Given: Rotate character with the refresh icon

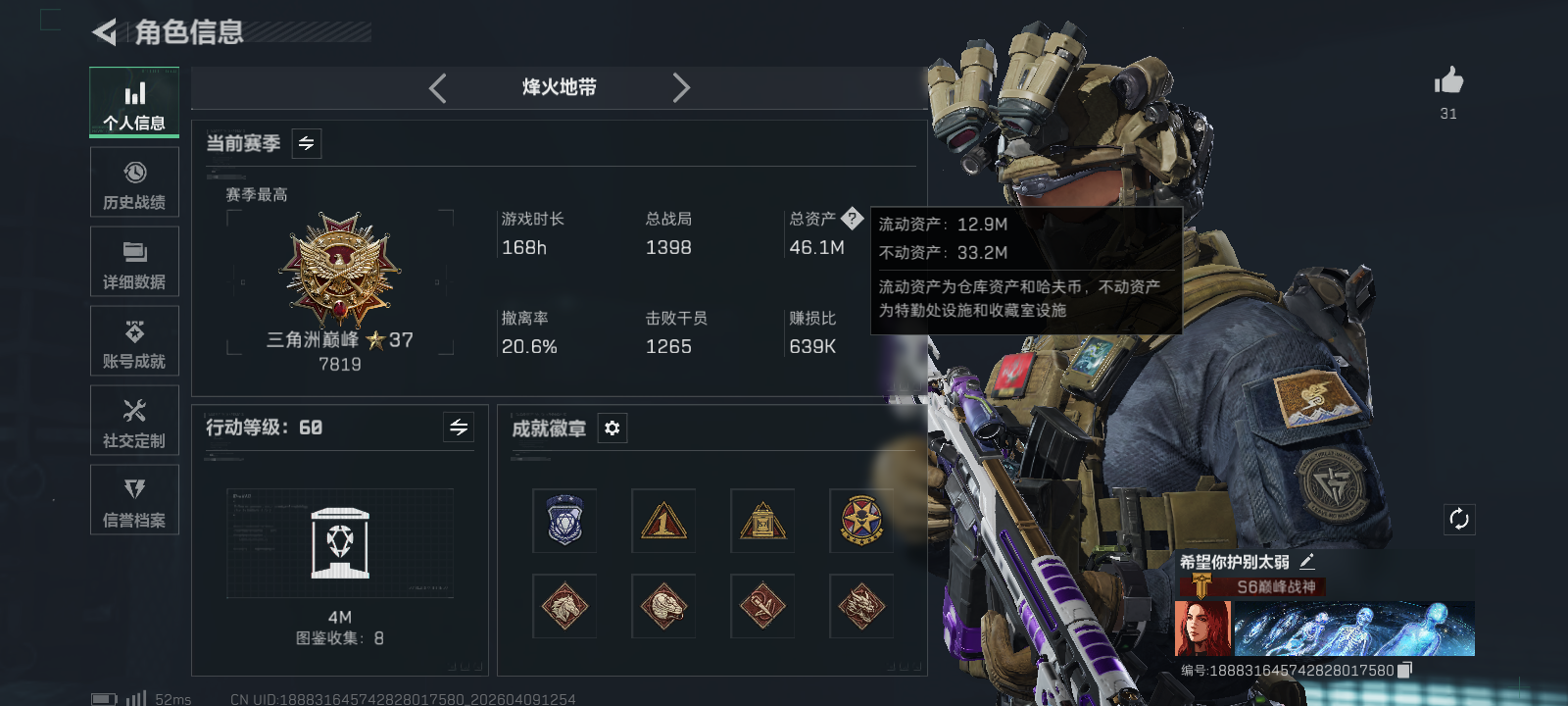Looking at the screenshot, I should [x=1459, y=520].
